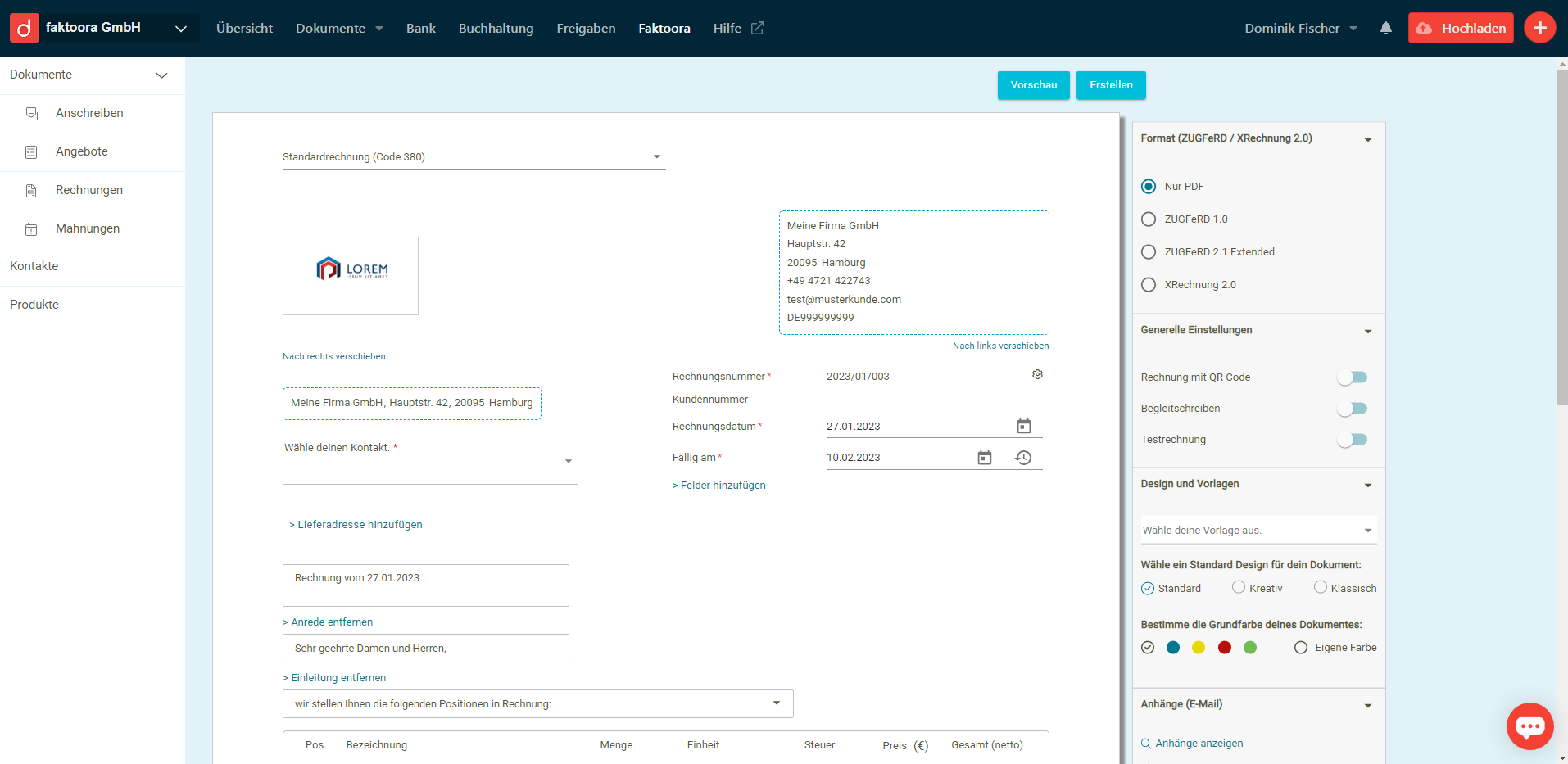Open the Standardrechnung type dropdown
Image resolution: width=1568 pixels, height=764 pixels.
(474, 157)
